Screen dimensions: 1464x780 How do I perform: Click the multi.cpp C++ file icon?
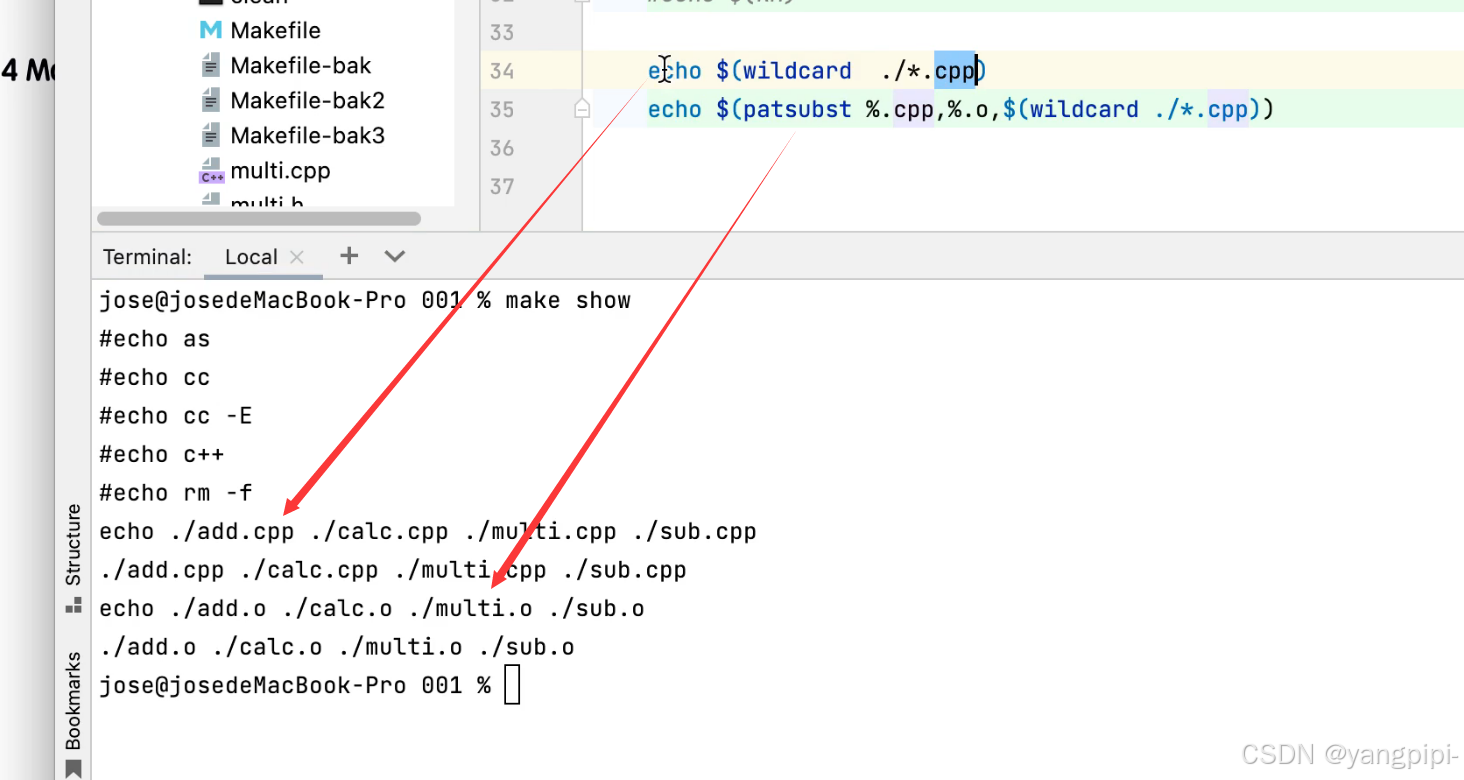[211, 171]
